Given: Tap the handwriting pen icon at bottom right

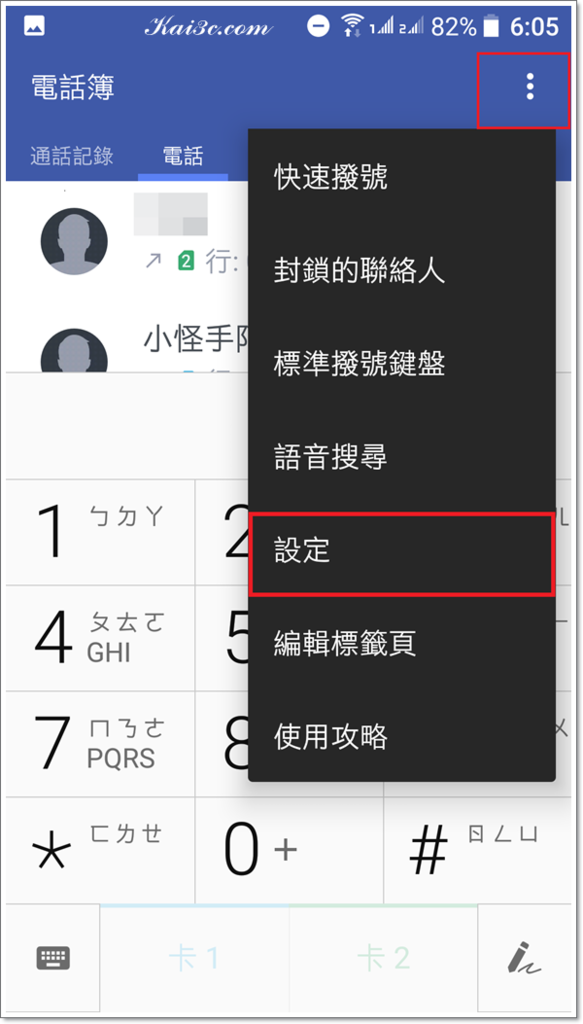Looking at the screenshot, I should 524,957.
